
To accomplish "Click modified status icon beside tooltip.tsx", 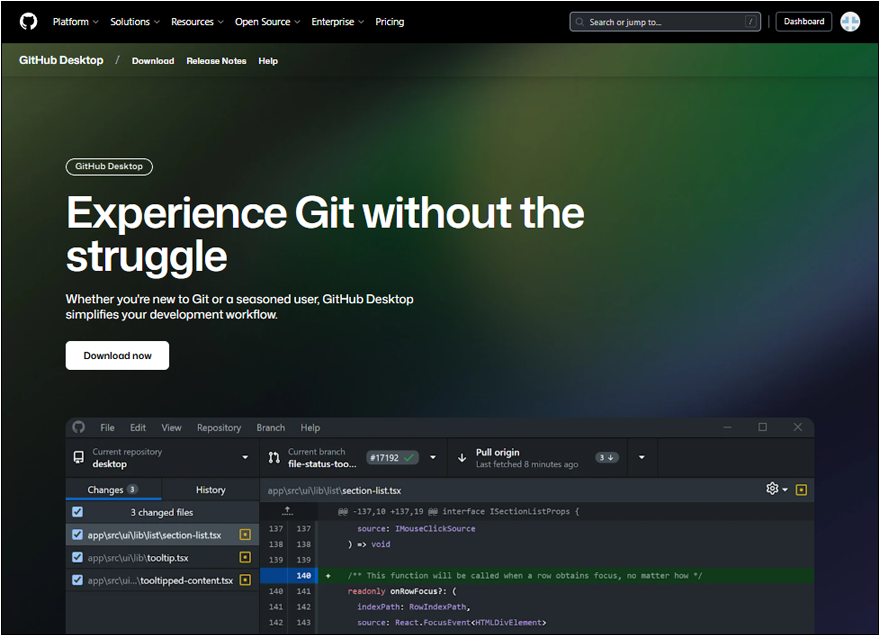I will click(245, 557).
